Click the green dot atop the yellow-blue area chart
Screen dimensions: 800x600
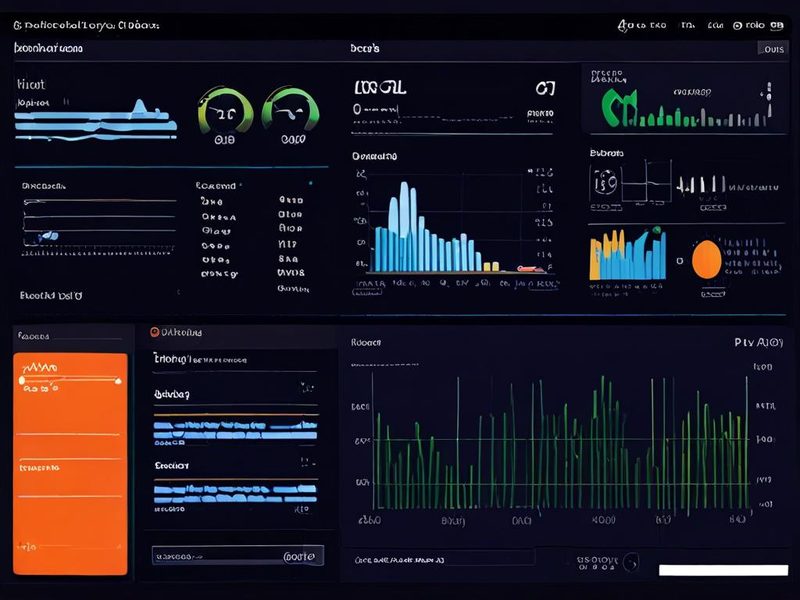coord(656,230)
